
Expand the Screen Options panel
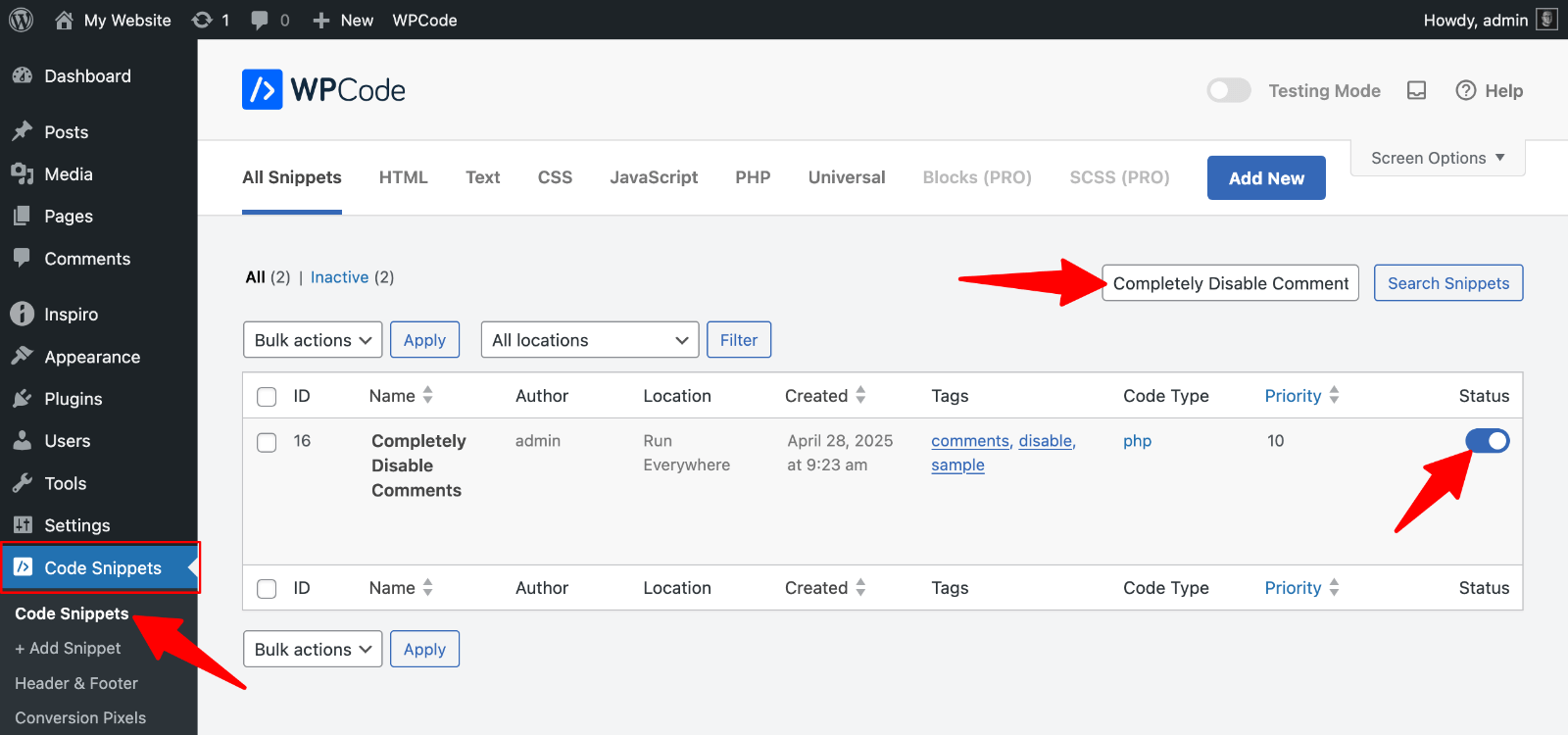[1437, 158]
